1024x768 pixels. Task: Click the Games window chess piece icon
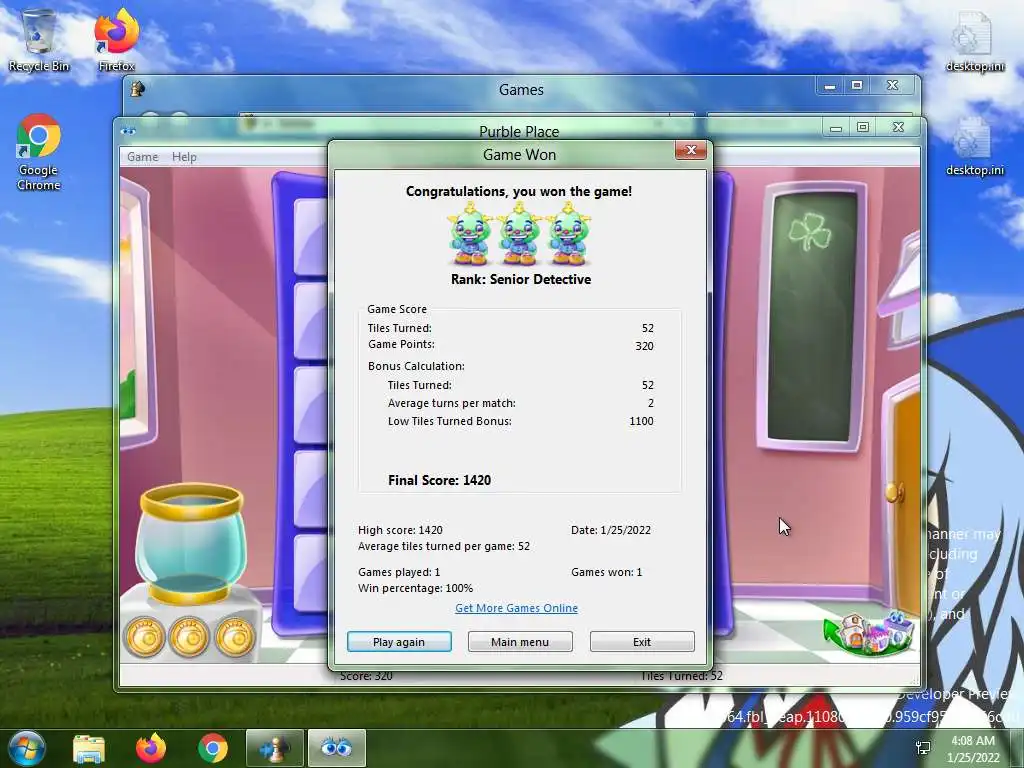(x=138, y=89)
